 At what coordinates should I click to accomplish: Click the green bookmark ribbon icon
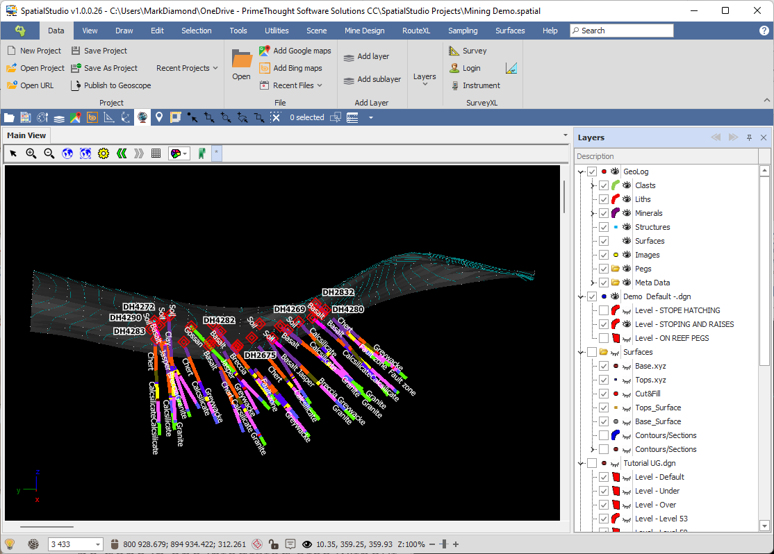[x=201, y=154]
